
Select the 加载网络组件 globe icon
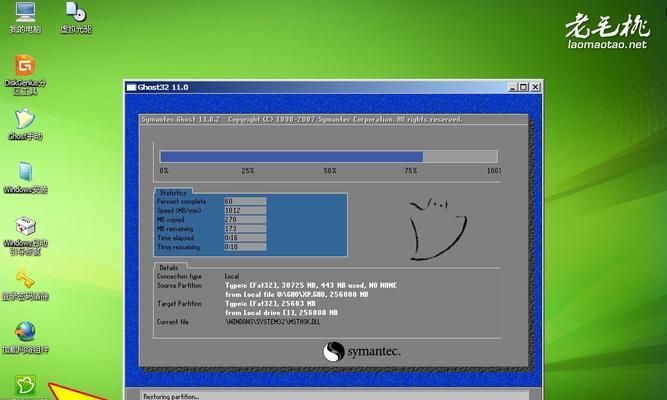pyautogui.click(x=25, y=338)
